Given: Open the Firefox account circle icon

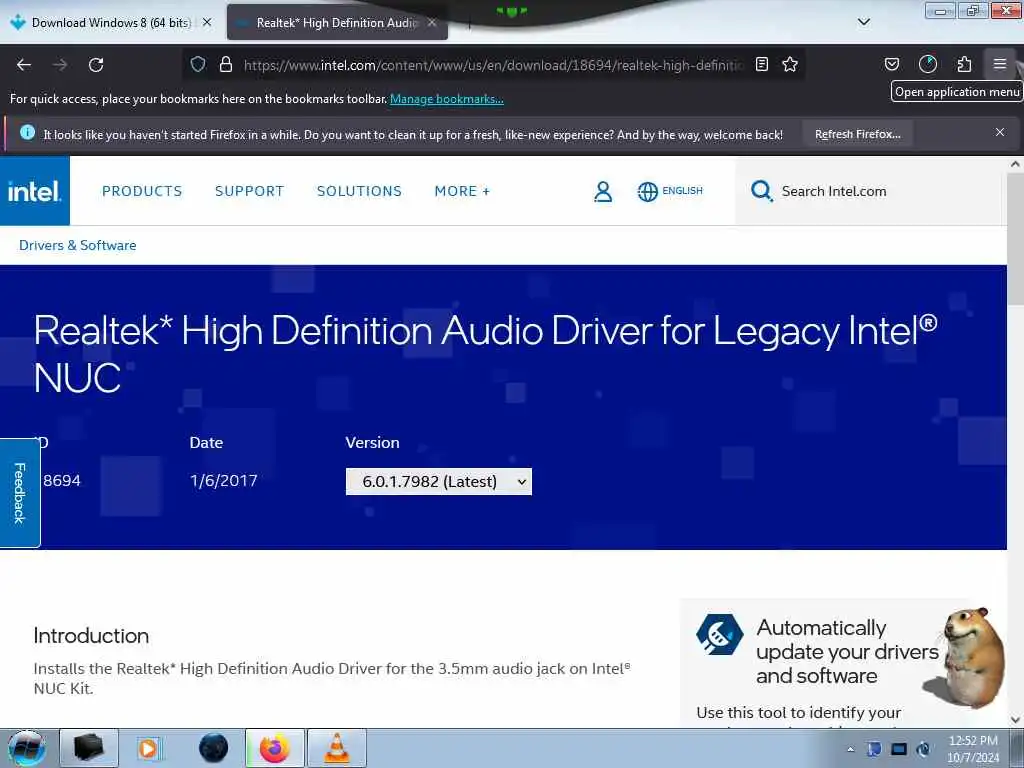Looking at the screenshot, I should (x=927, y=64).
